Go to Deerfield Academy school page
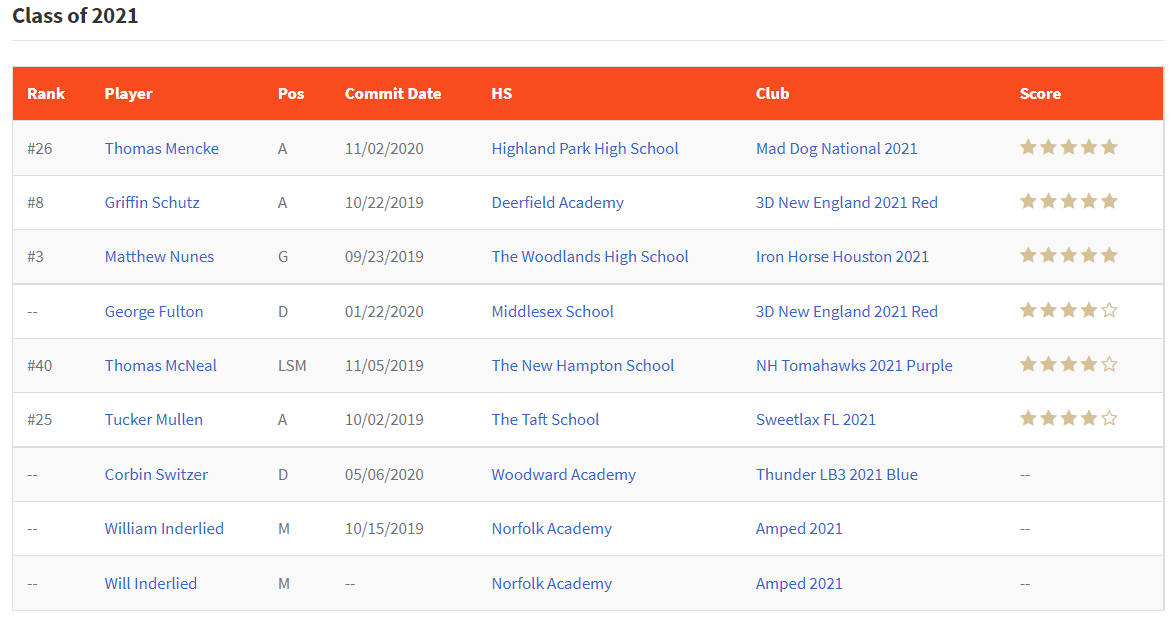 point(557,202)
